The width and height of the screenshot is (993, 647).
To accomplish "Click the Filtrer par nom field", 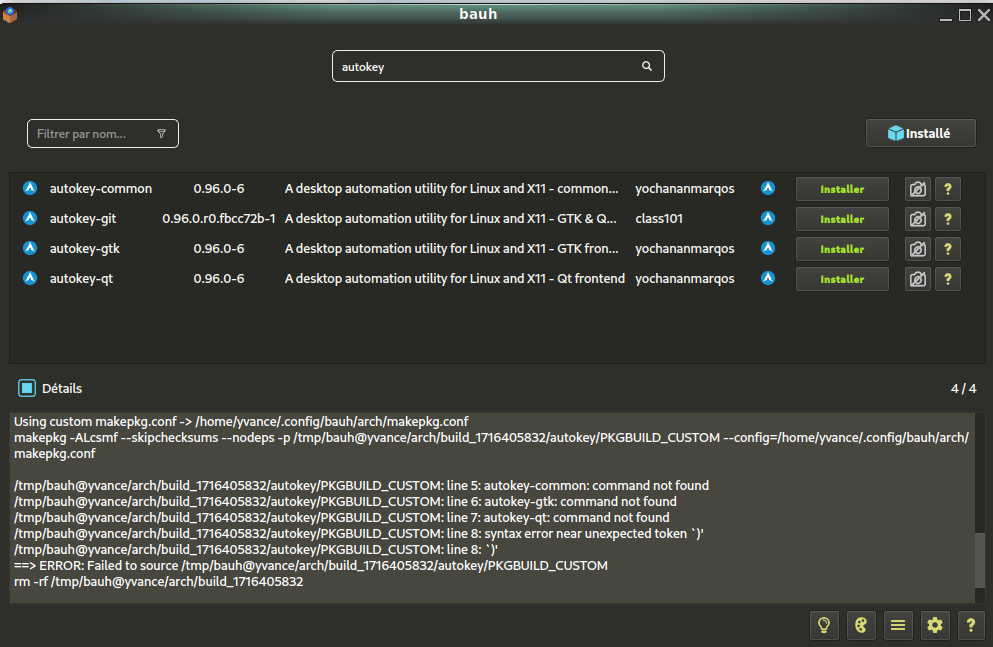I will tap(103, 134).
